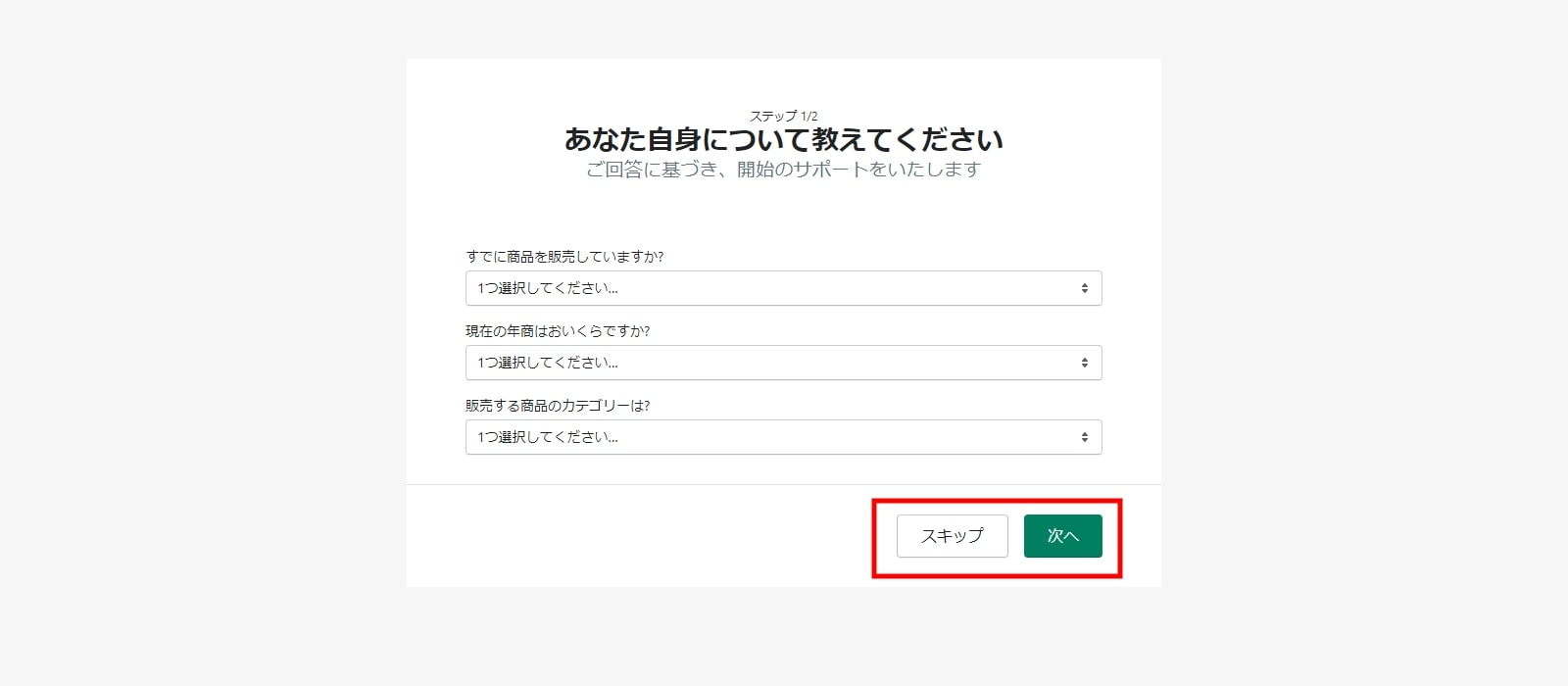The width and height of the screenshot is (1568, 686).
Task: Click the '現在の年商はおいくらですか?' label
Action: (x=558, y=331)
